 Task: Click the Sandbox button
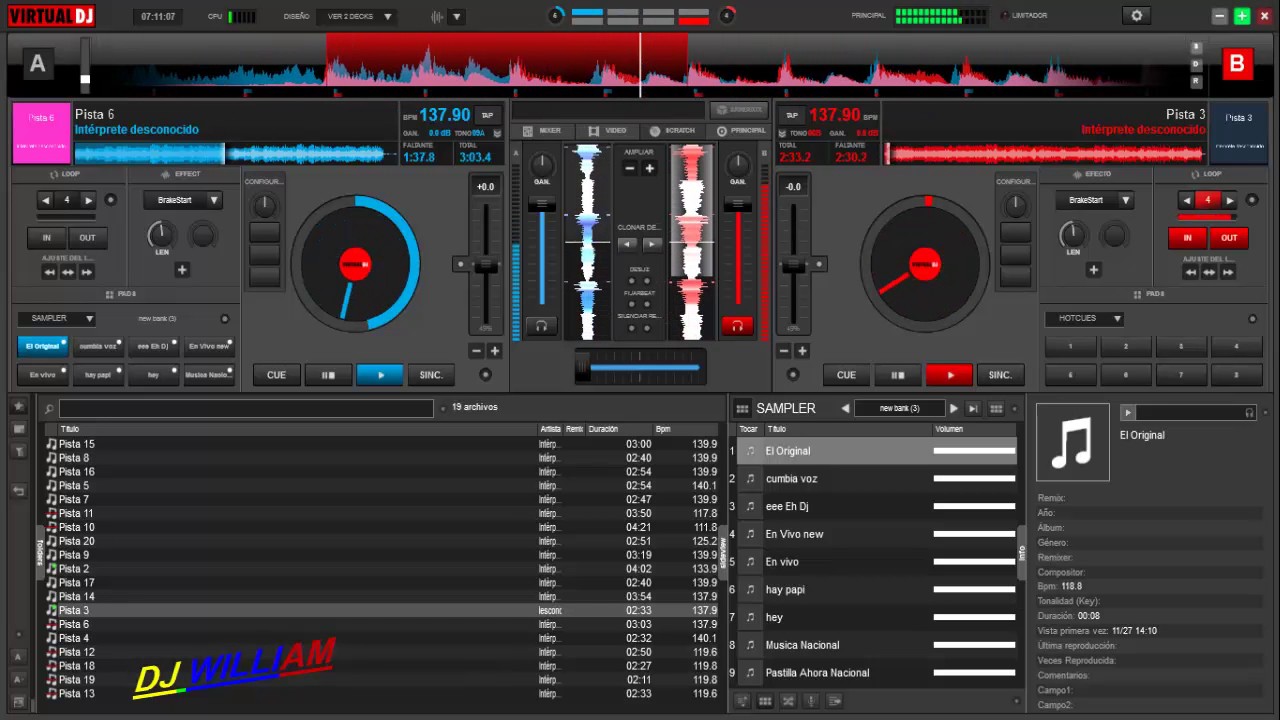739,110
